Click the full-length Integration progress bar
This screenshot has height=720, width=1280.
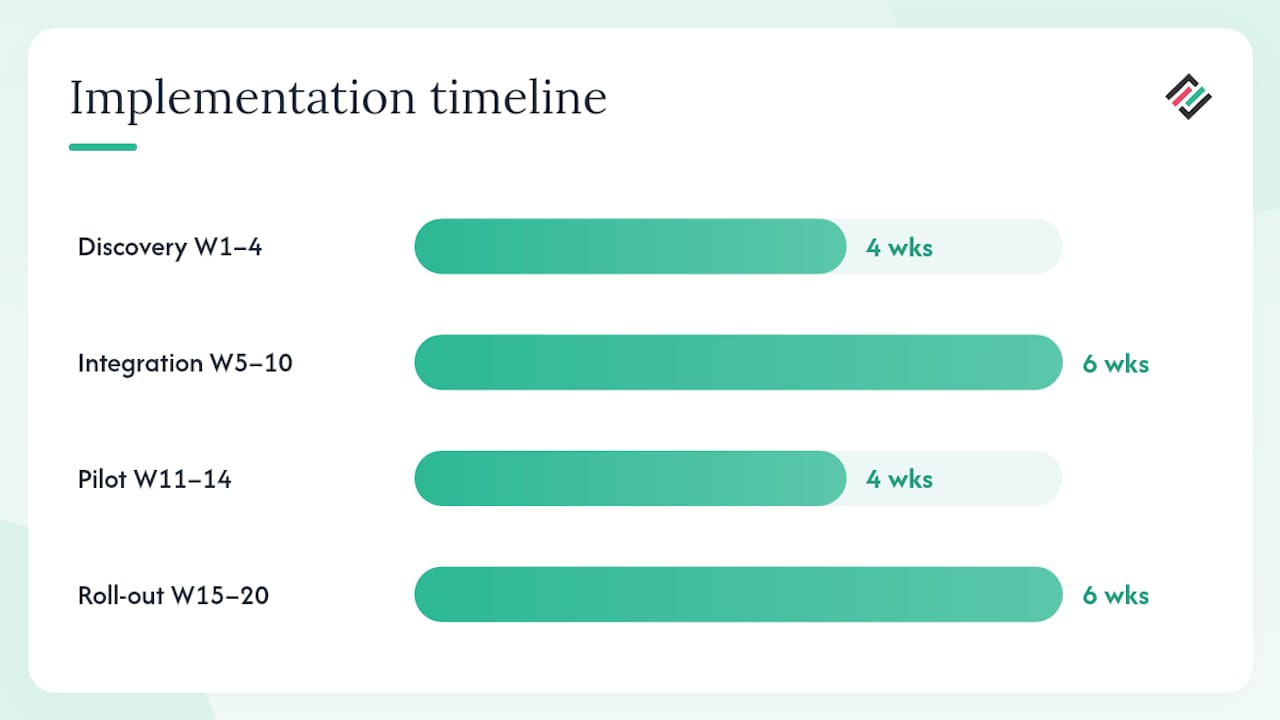click(738, 362)
